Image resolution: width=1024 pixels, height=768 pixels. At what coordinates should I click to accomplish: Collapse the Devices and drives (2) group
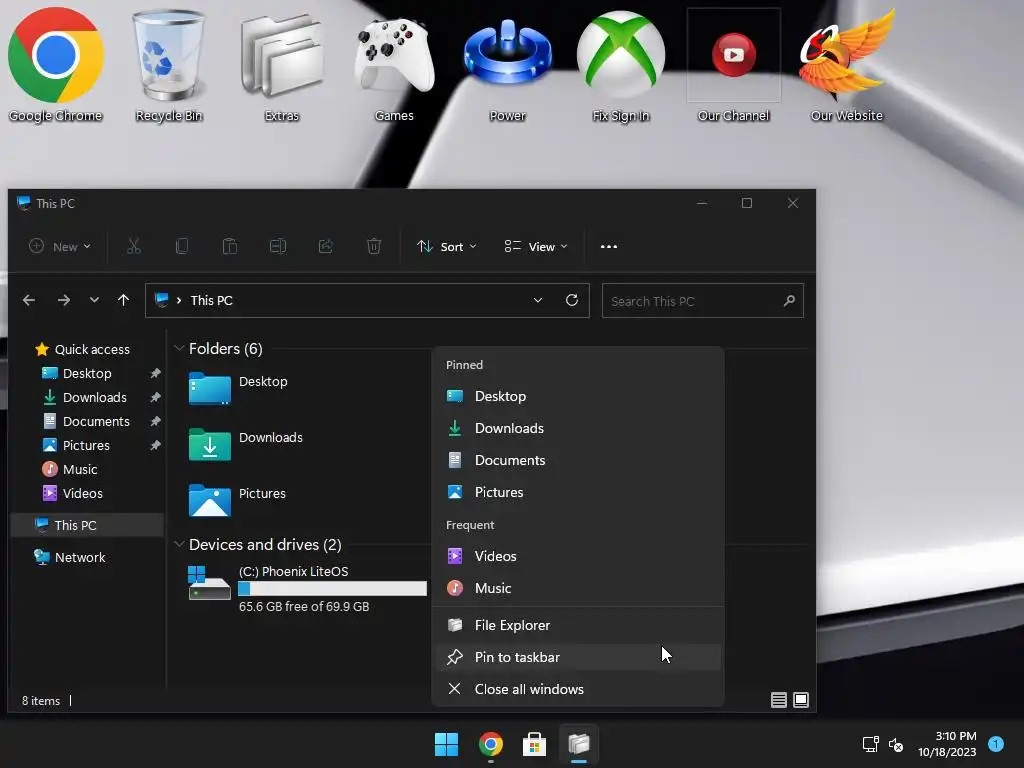tap(179, 544)
